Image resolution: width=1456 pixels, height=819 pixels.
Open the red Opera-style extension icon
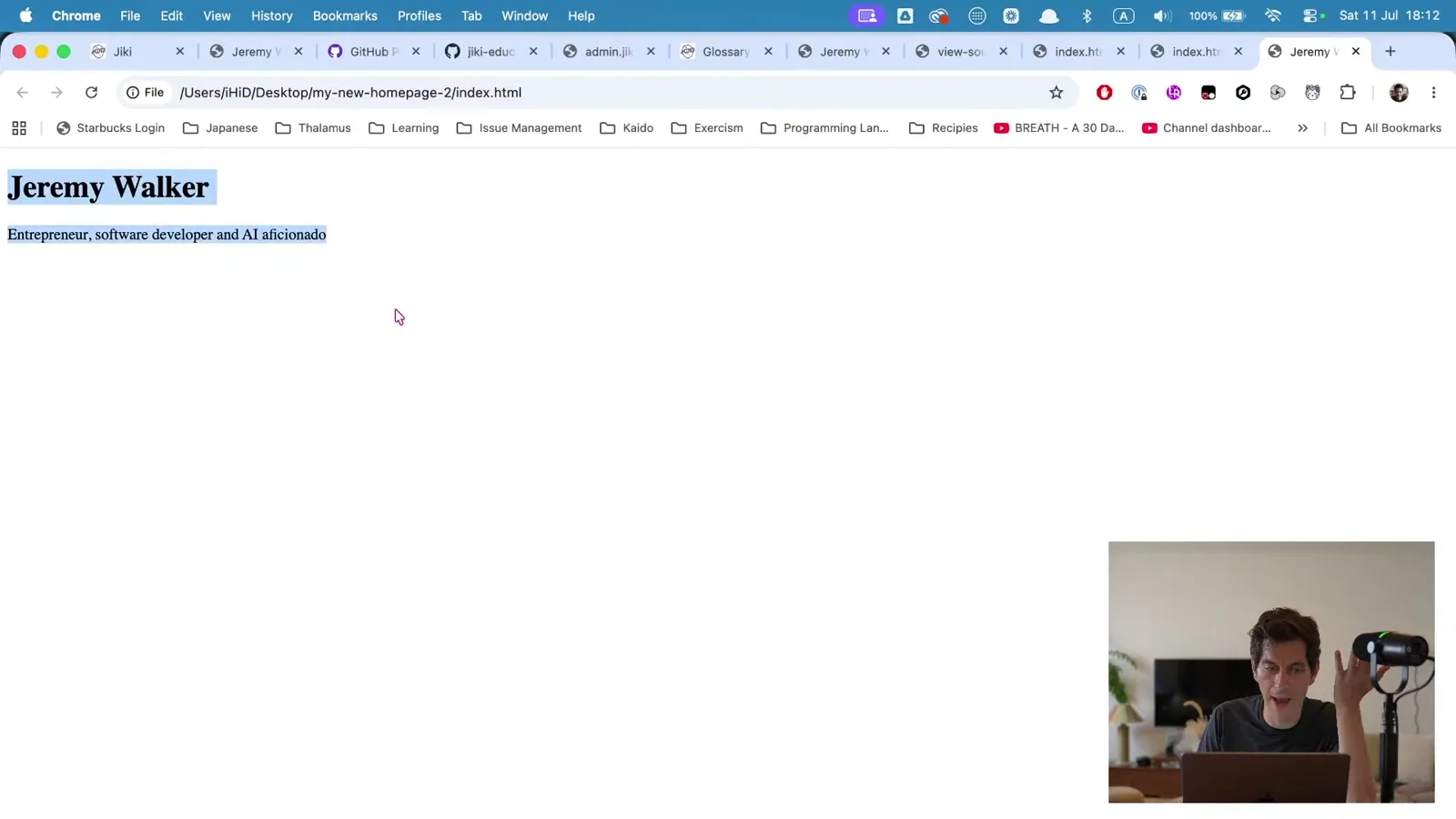tap(1104, 92)
